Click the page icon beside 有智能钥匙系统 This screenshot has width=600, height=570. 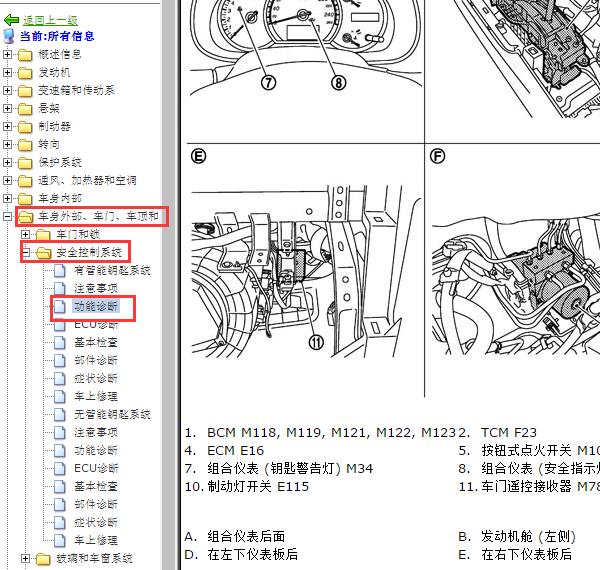point(61,271)
